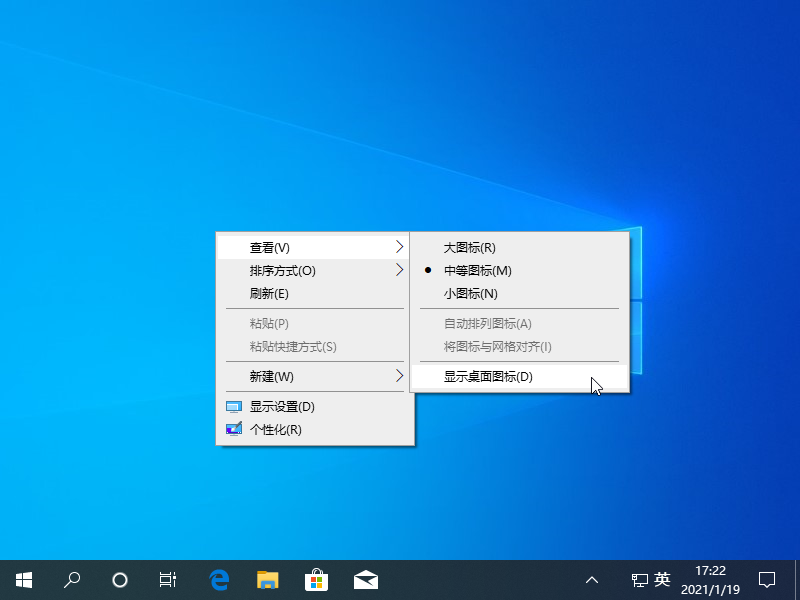Screen dimensions: 800x600
Task: Open the 排序方式 submenu
Action: click(279, 270)
